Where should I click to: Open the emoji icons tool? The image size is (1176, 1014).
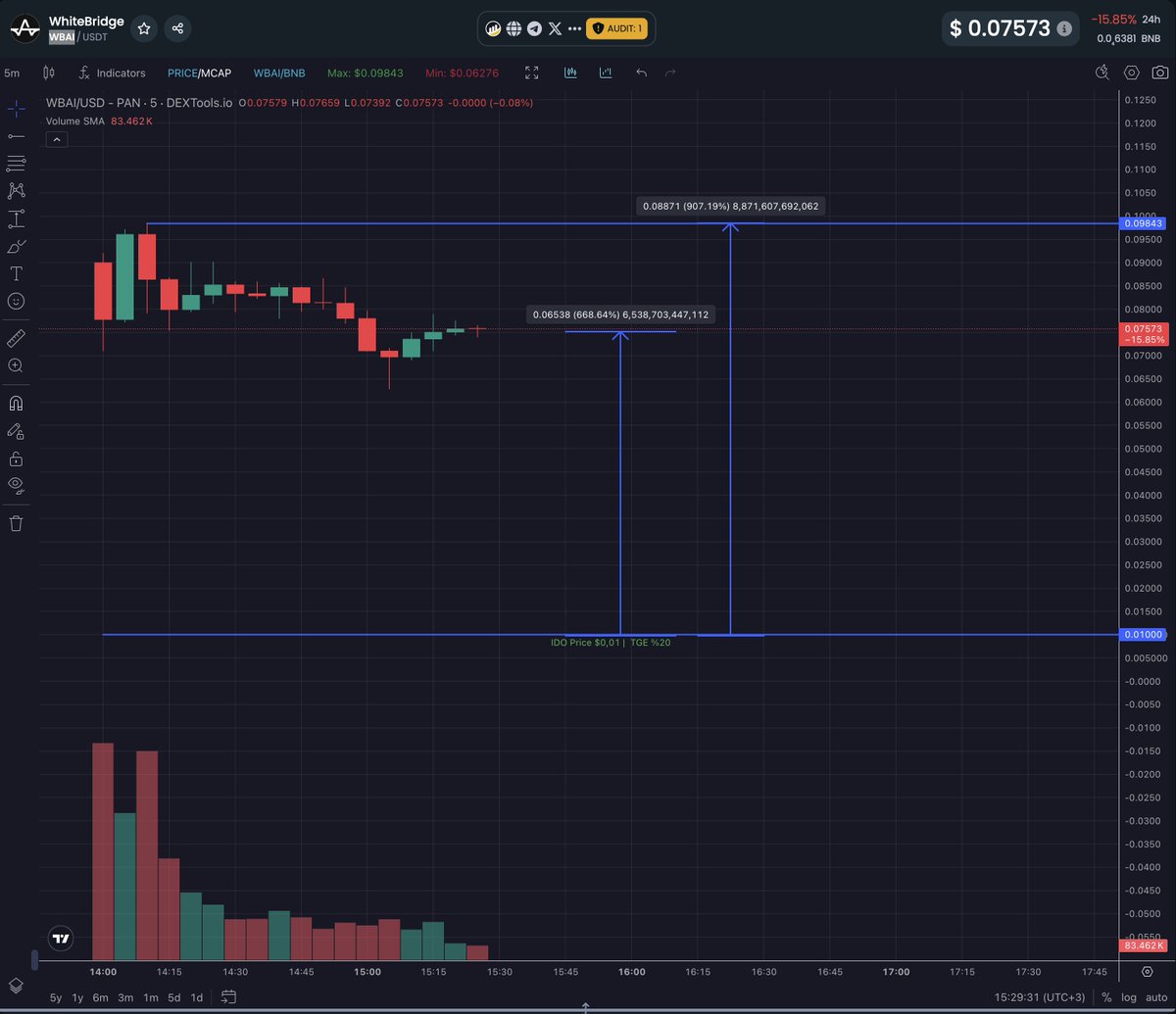click(16, 302)
